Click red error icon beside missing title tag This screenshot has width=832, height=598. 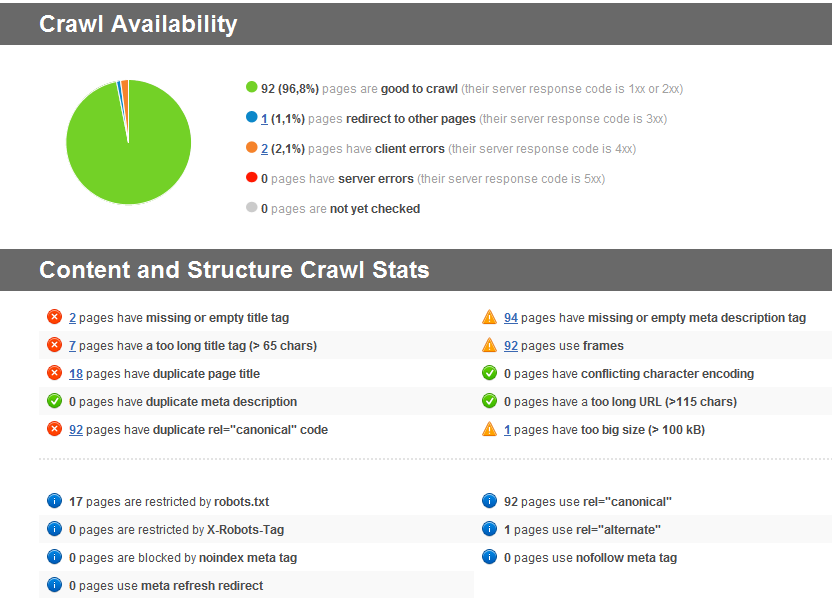[55, 317]
